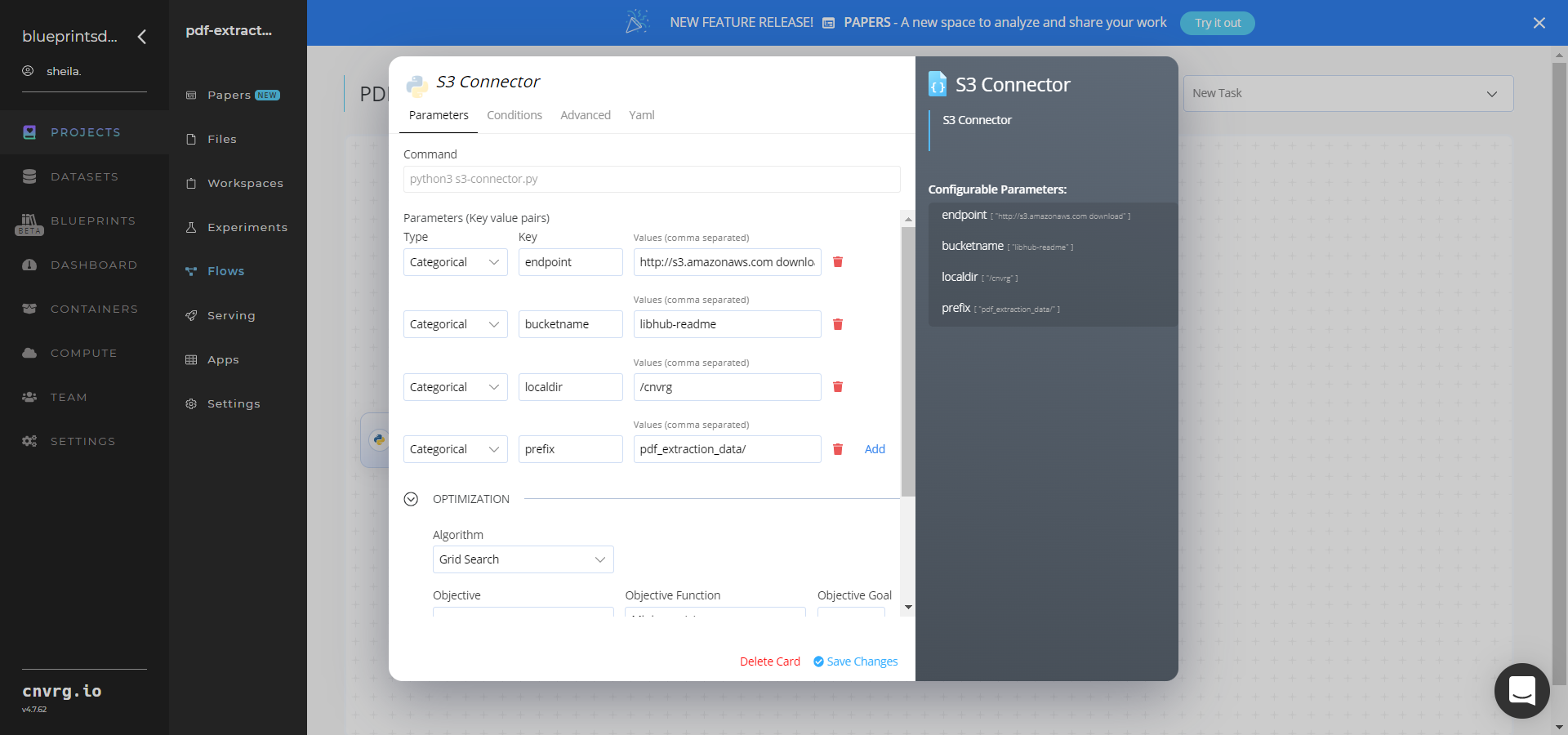Click the project Settings gear icon
1568x735 pixels.
[x=191, y=403]
